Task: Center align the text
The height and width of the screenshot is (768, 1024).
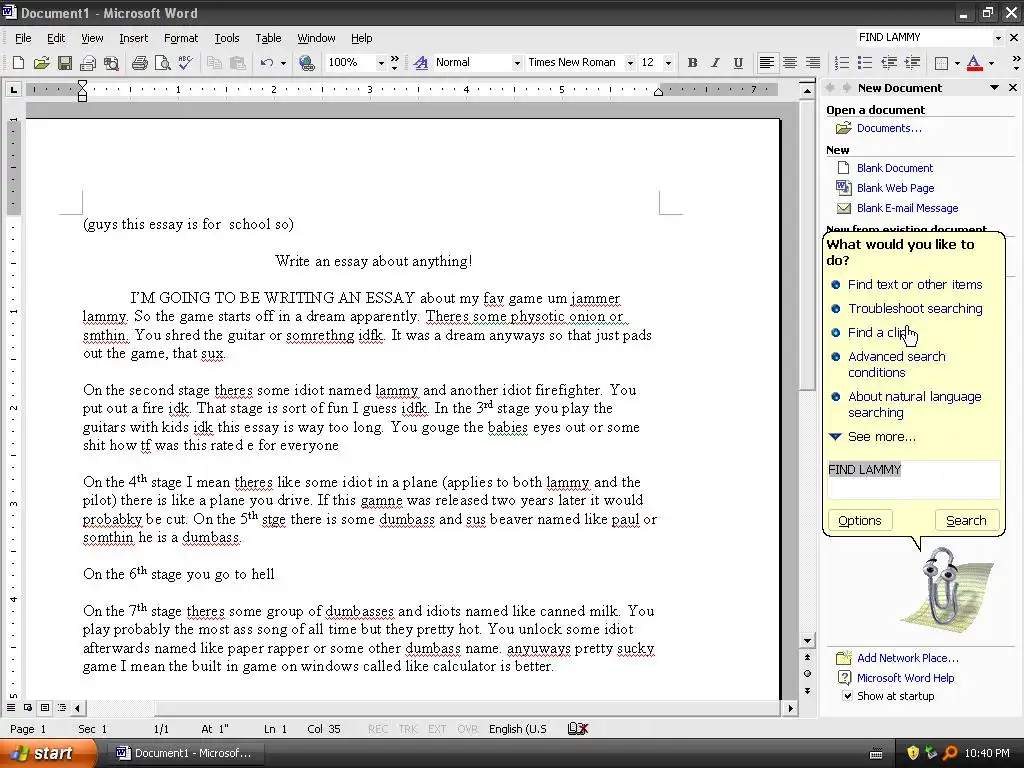Action: [x=790, y=63]
